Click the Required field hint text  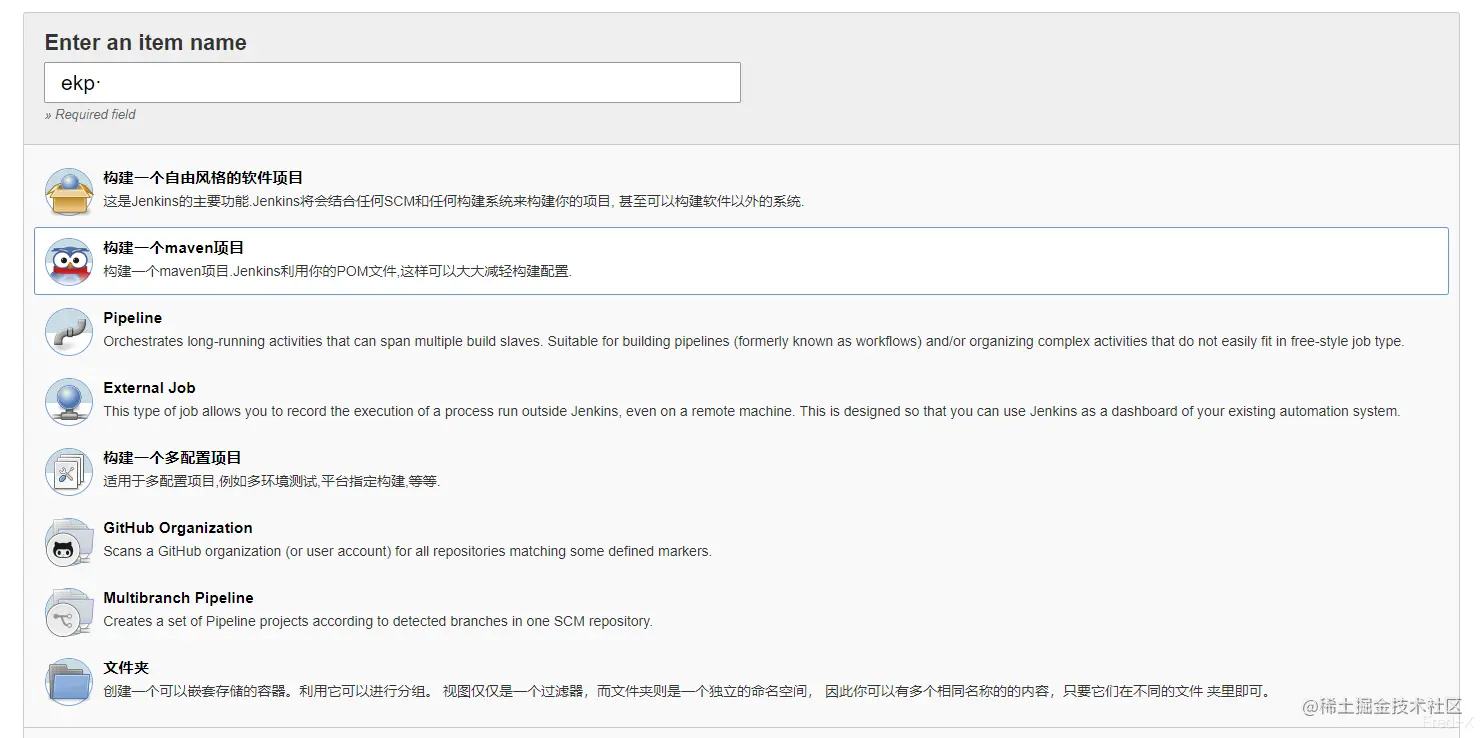90,115
